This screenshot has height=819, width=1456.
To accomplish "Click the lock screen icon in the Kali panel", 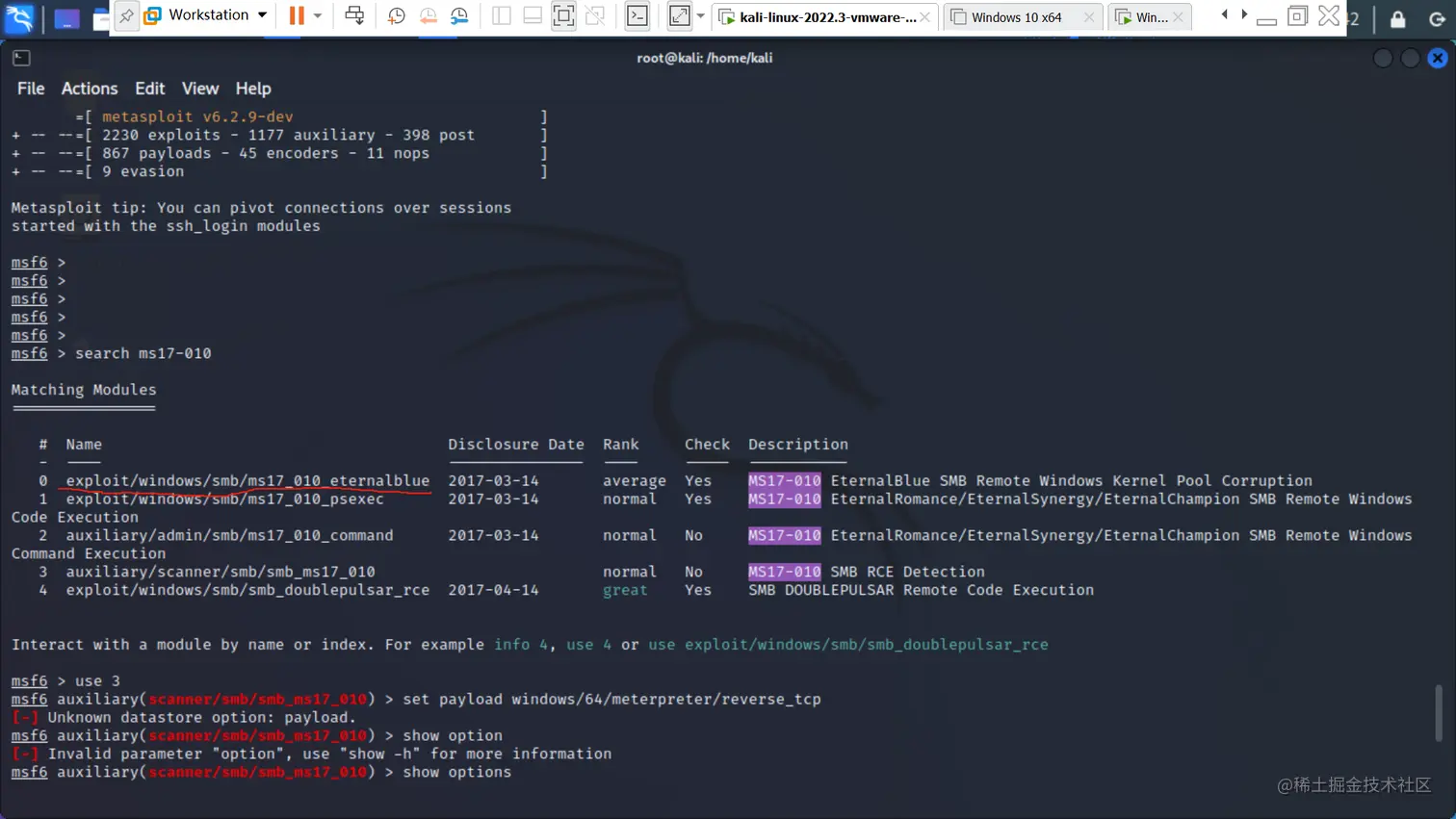I will point(1398,18).
